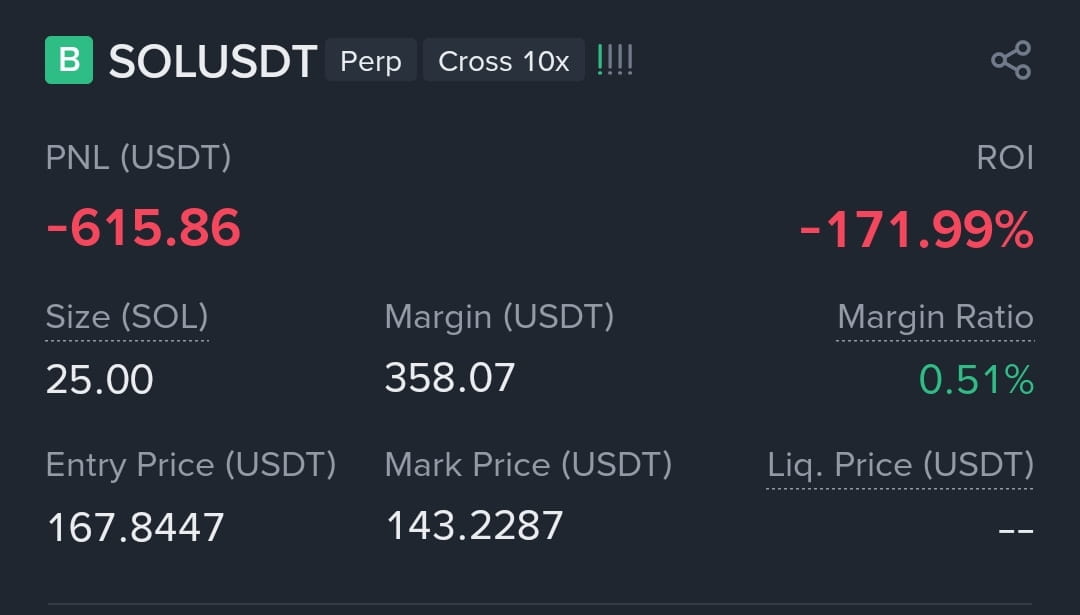The height and width of the screenshot is (615, 1080).
Task: Click the -615.86 PNL value
Action: pos(143,227)
